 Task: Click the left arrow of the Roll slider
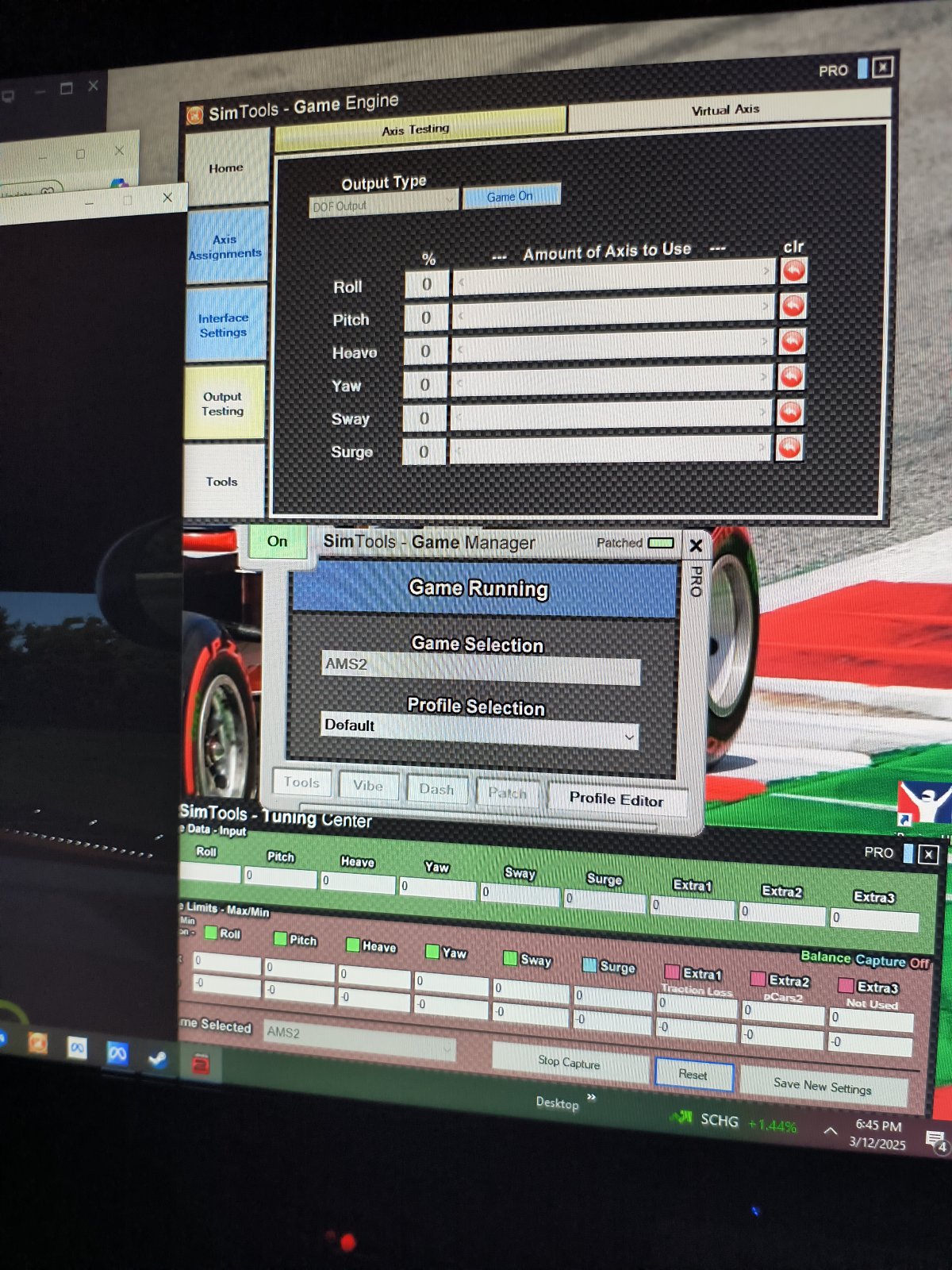(x=461, y=282)
